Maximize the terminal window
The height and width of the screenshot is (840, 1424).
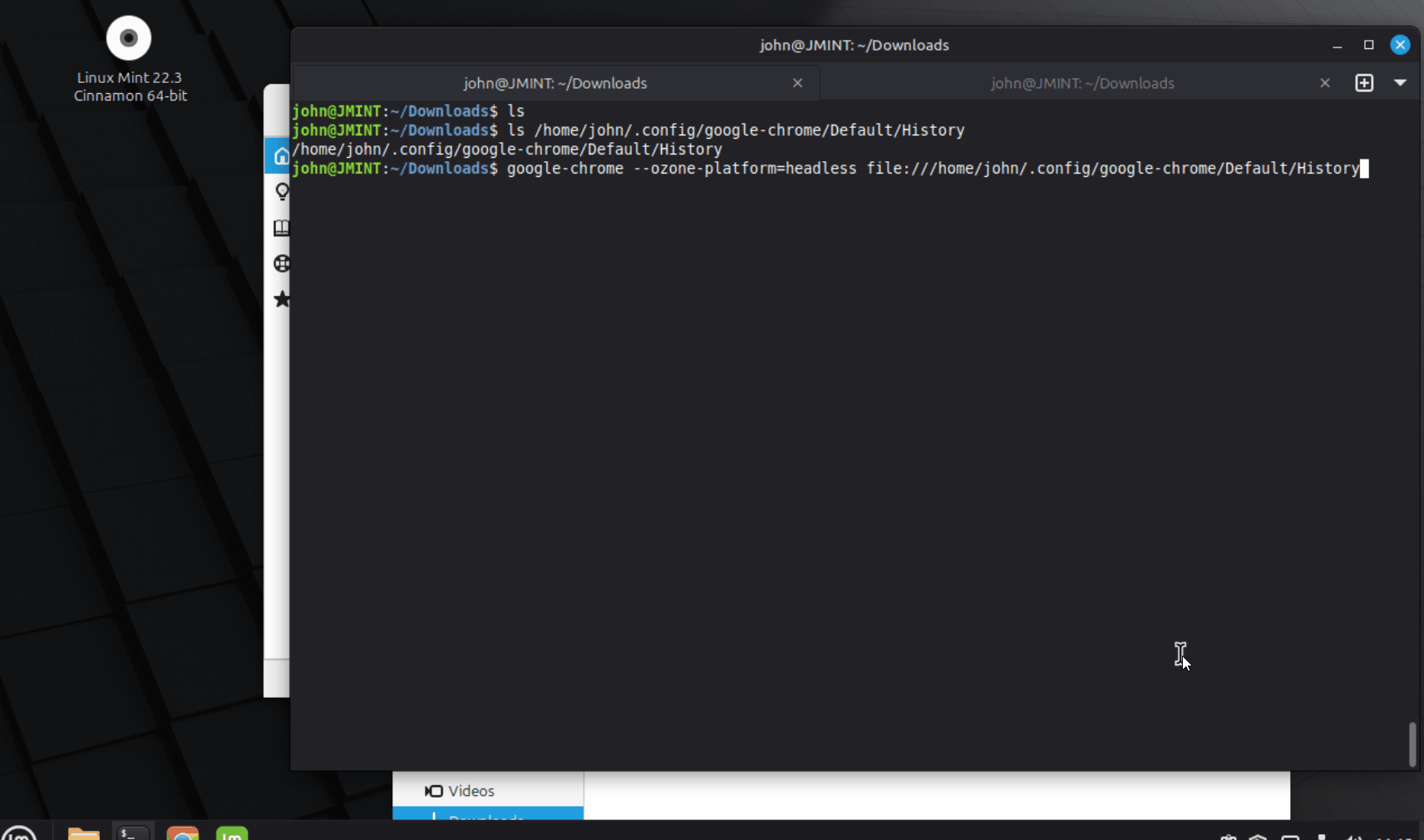[1368, 45]
